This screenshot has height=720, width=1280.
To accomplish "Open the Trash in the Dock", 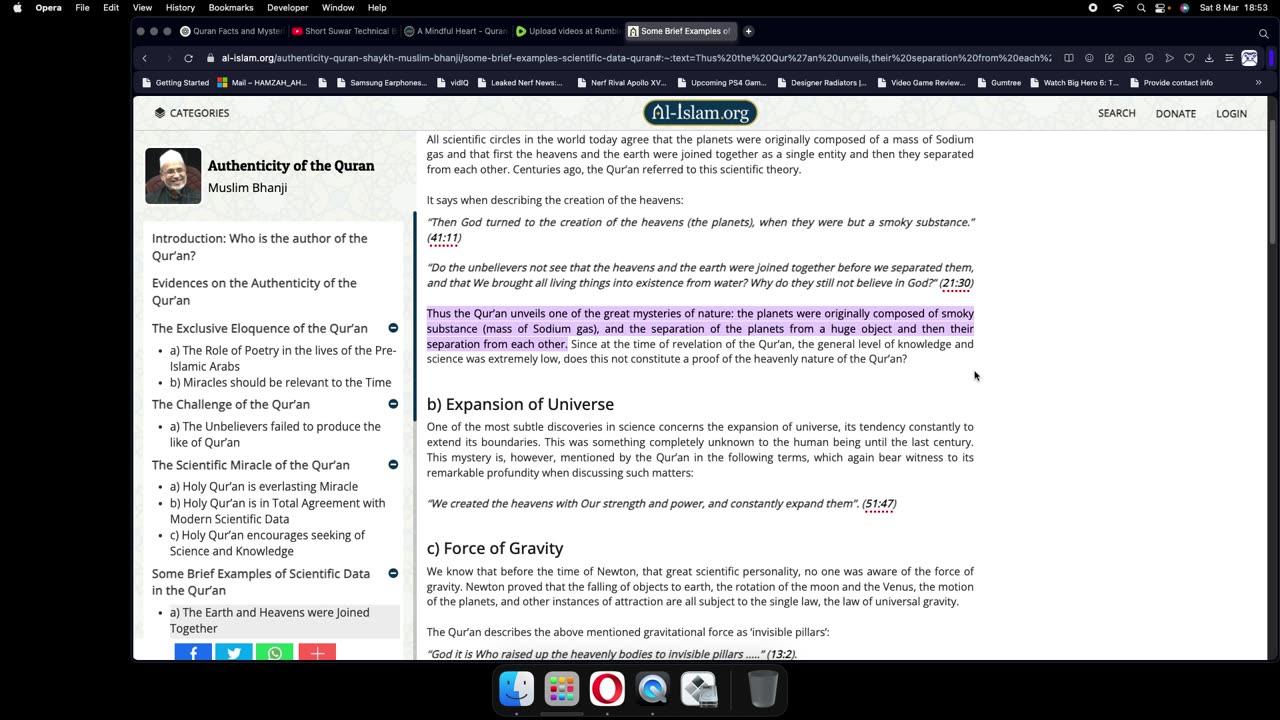I will (763, 689).
